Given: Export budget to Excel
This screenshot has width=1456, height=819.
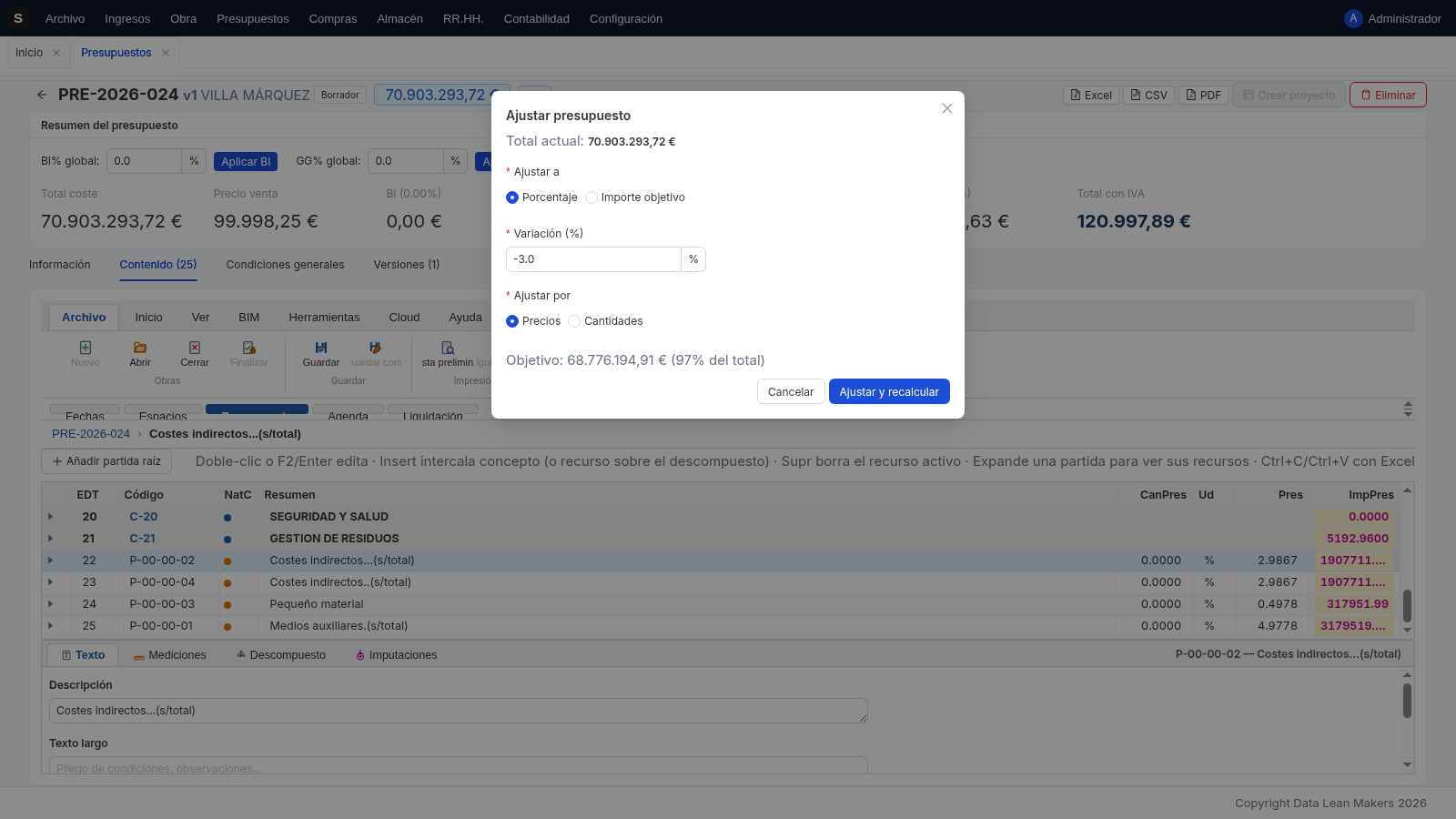Looking at the screenshot, I should (1091, 95).
